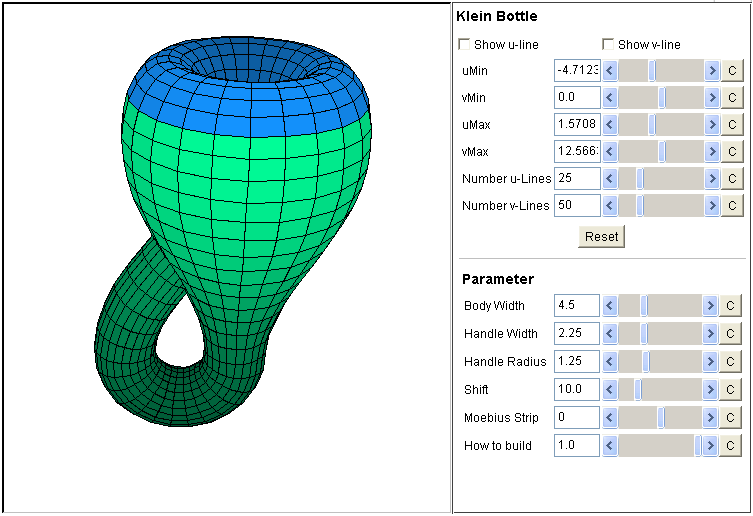
Task: Click the Number u-Lines input field
Action: pos(577,178)
